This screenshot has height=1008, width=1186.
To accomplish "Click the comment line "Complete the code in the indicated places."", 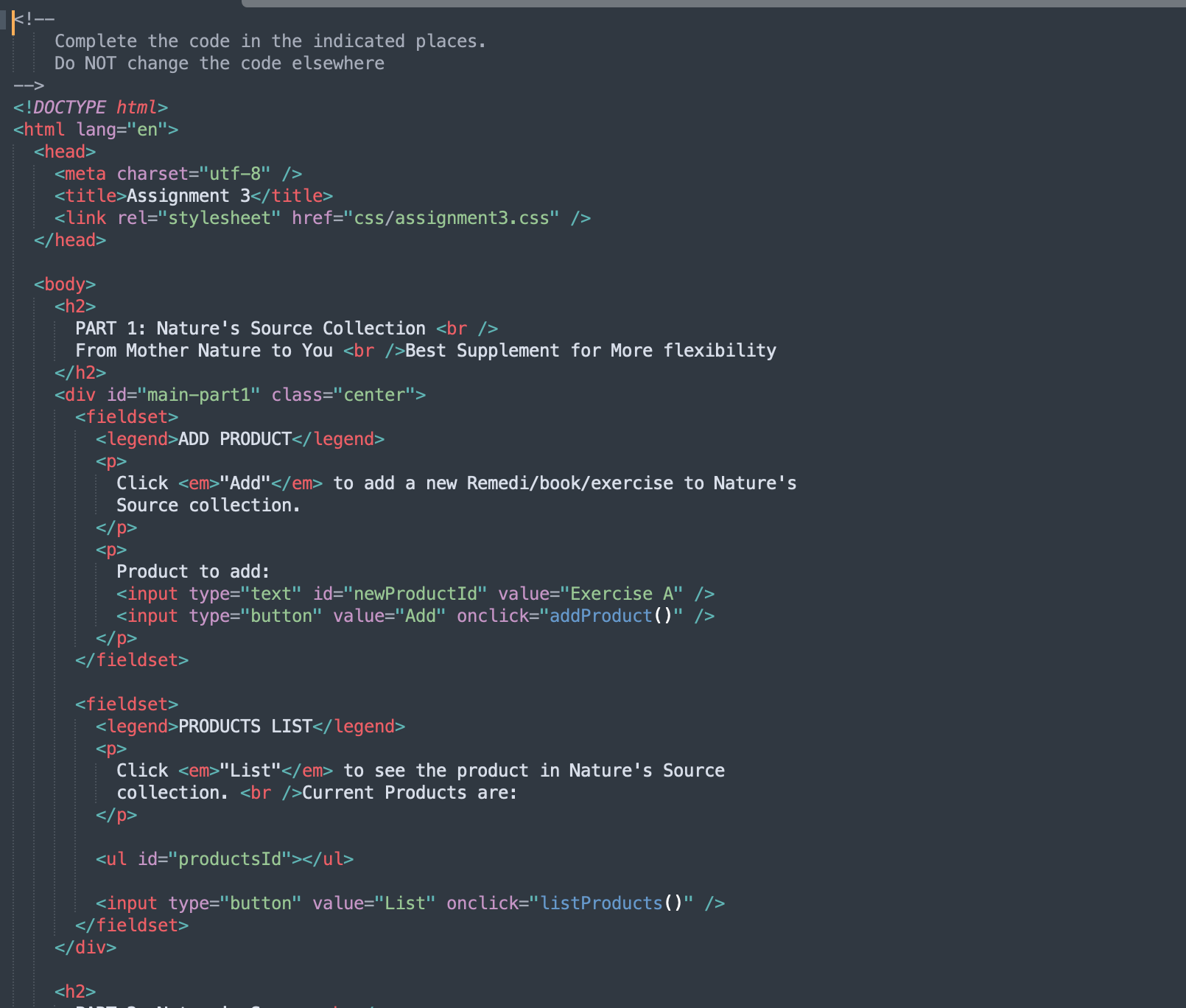I will [x=270, y=41].
